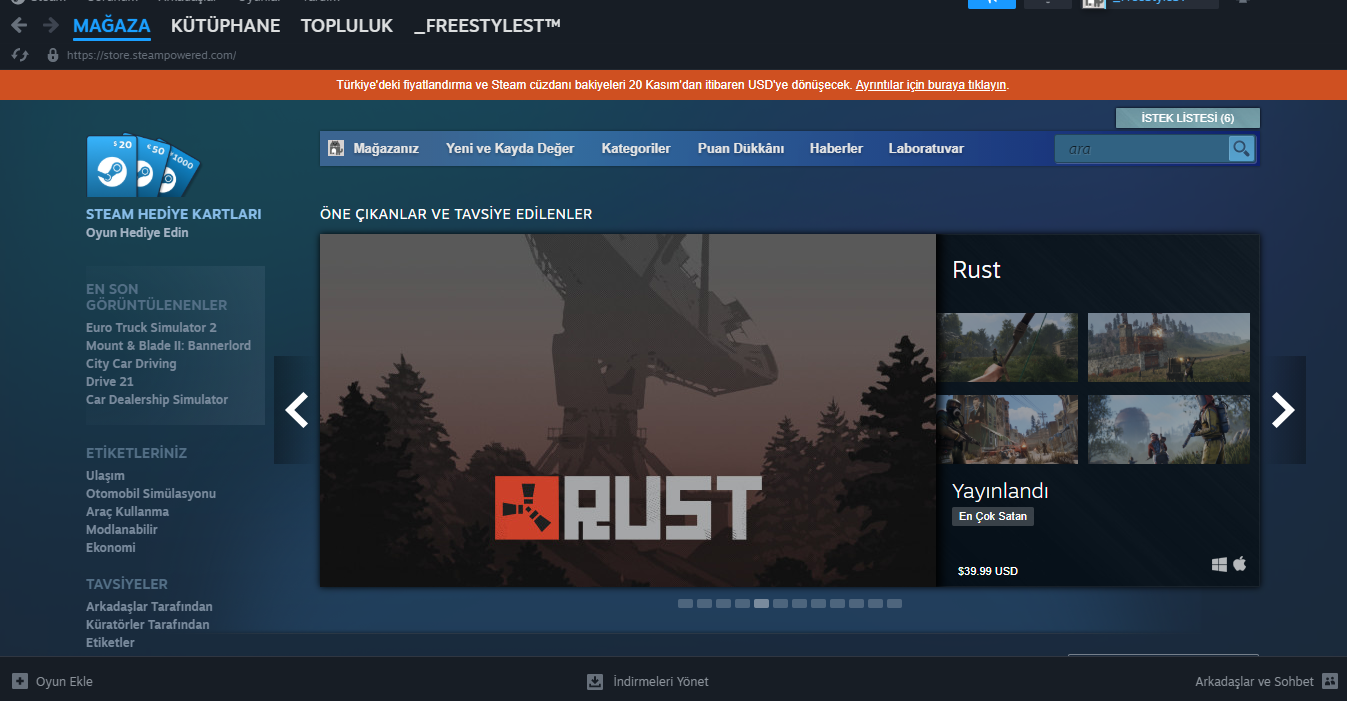Browse the Otomobil Simülasyonu tag
The height and width of the screenshot is (701, 1347).
151,494
